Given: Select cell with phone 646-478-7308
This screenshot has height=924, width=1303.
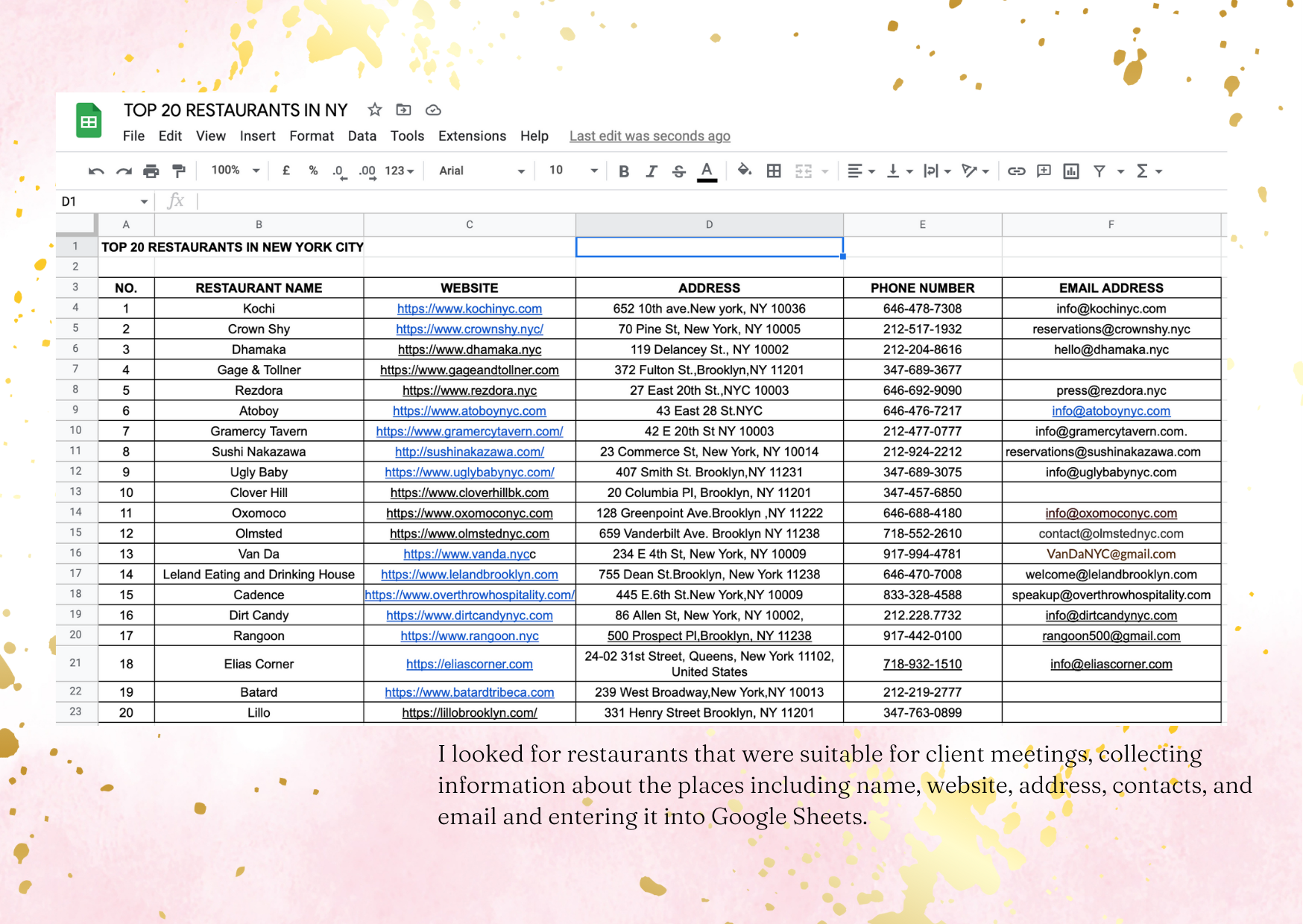Looking at the screenshot, I should 923,308.
